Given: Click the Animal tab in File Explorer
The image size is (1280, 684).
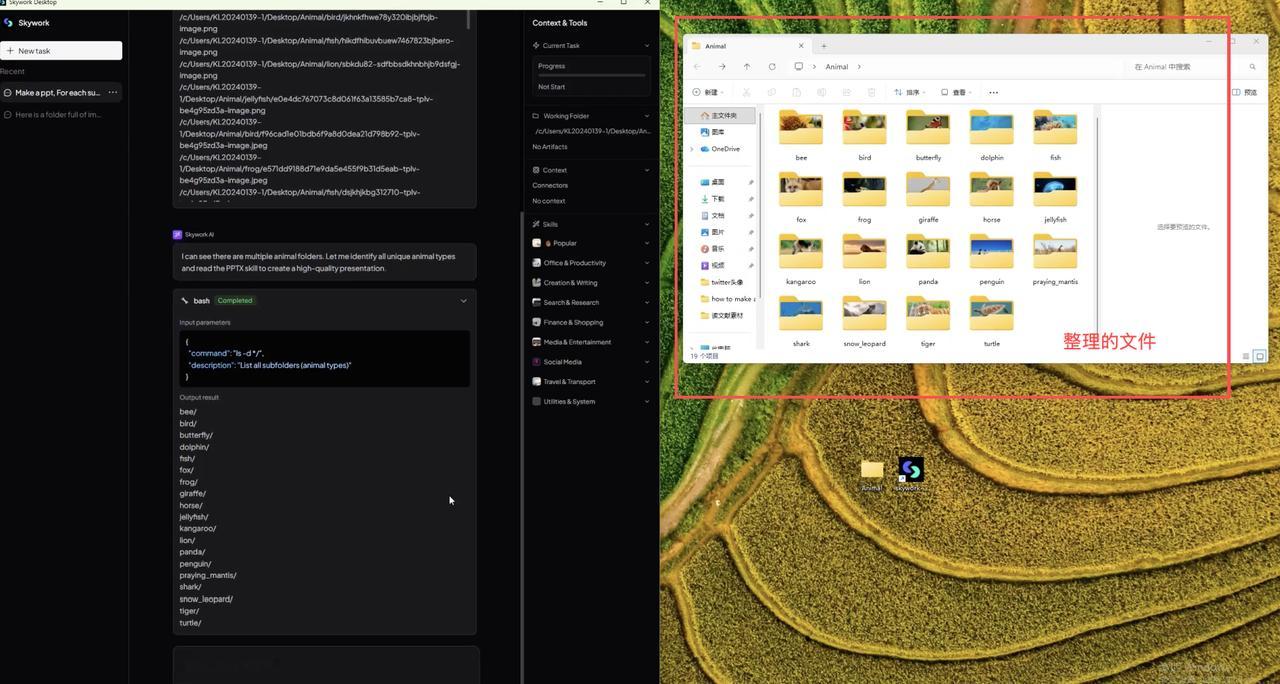Looking at the screenshot, I should [x=747, y=46].
